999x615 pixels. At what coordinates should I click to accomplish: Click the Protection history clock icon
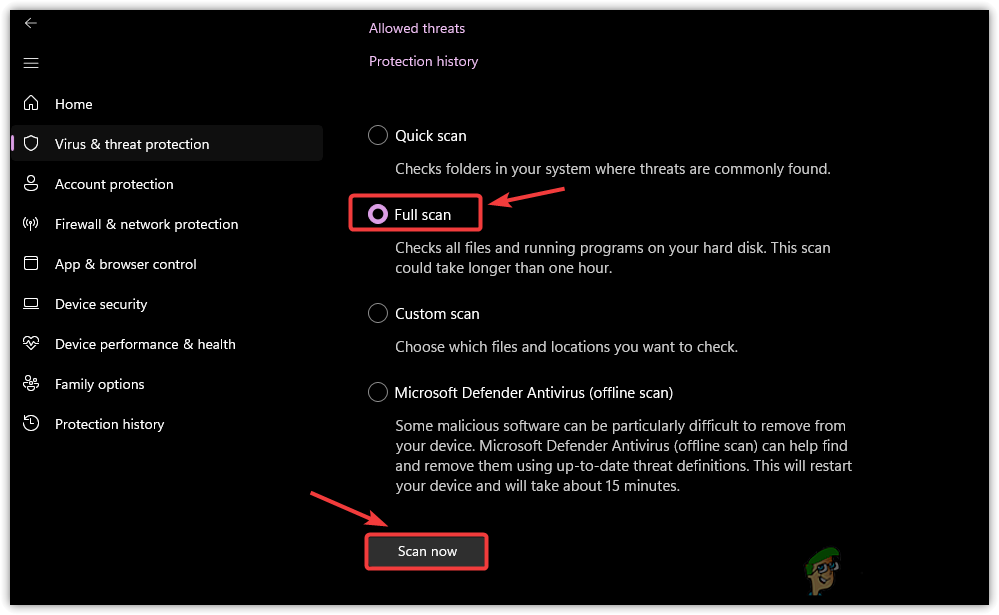point(31,424)
